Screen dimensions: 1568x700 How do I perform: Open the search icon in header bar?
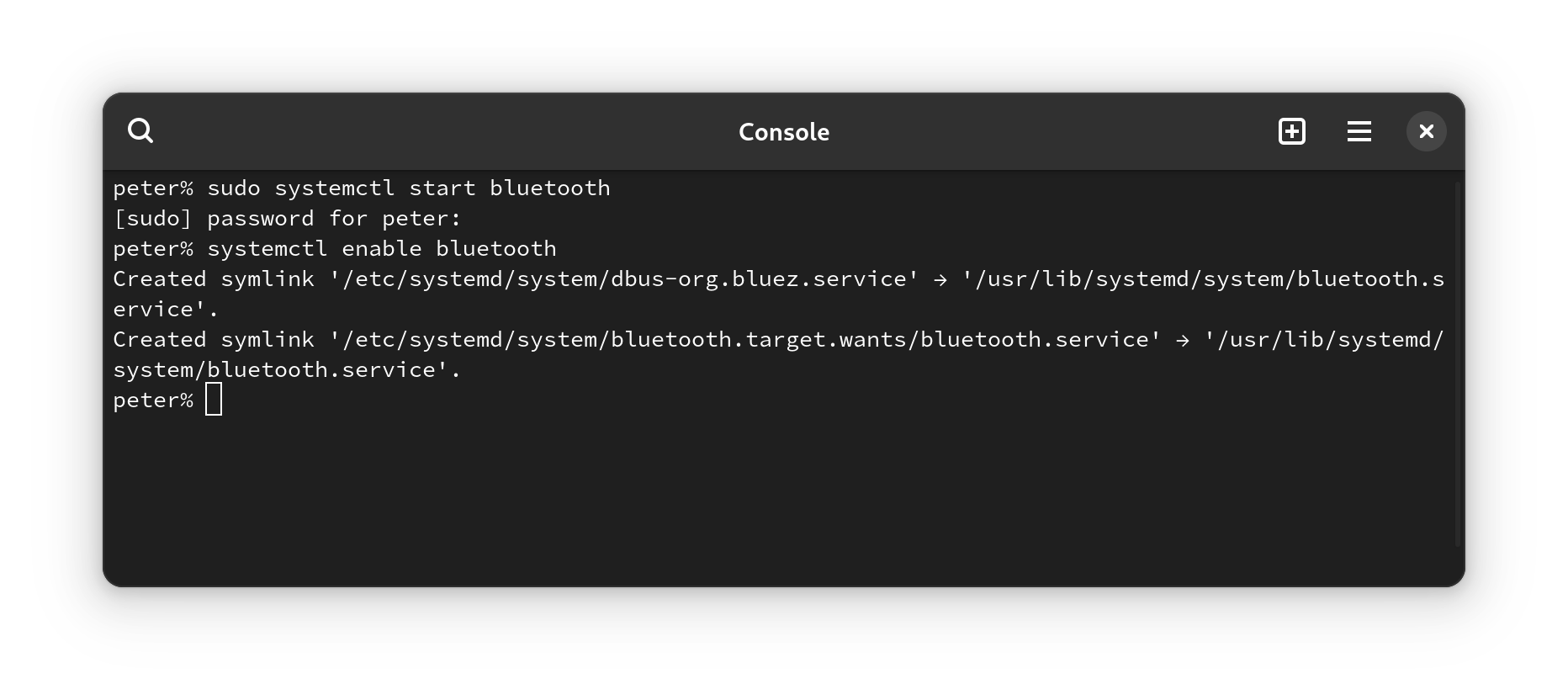pos(140,131)
